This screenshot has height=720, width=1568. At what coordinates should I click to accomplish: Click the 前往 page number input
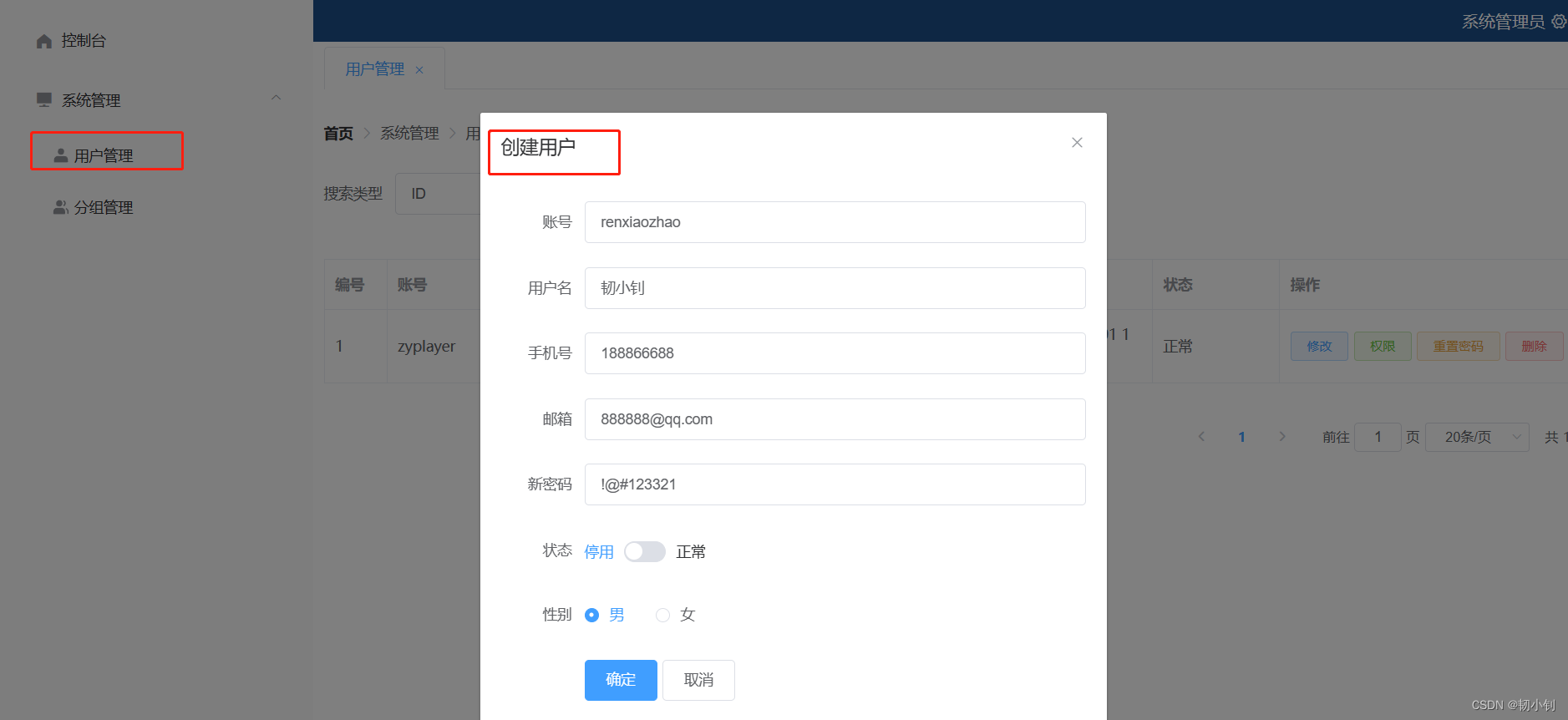pyautogui.click(x=1378, y=437)
